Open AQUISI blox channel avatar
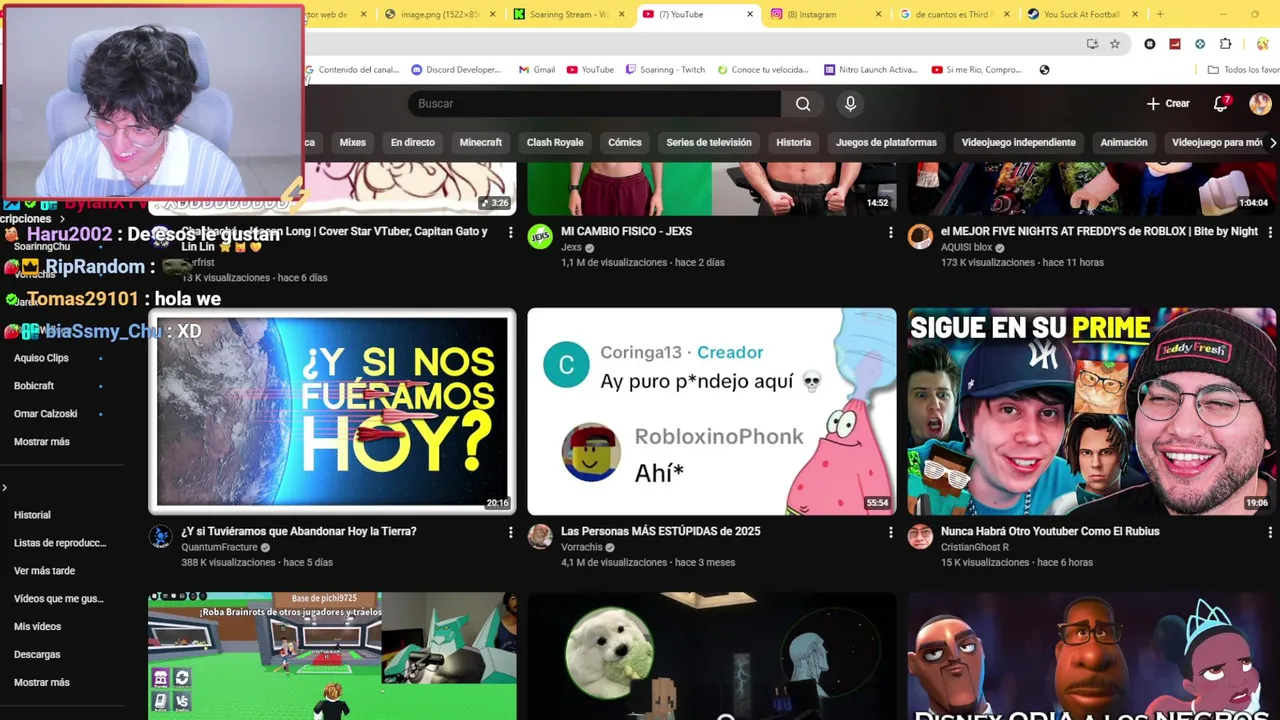This screenshot has width=1280, height=720. (x=920, y=237)
